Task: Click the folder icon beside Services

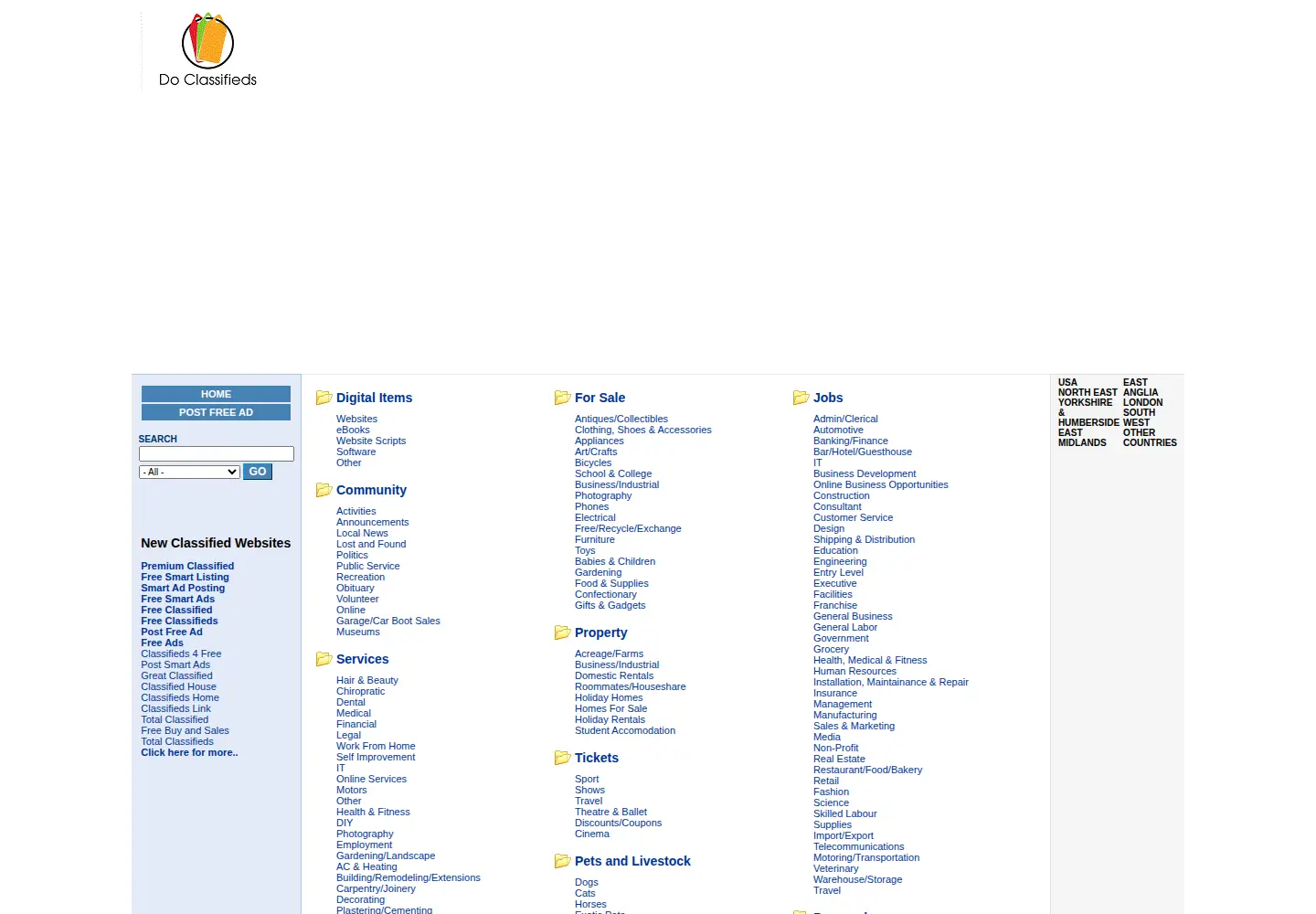Action: coord(324,659)
